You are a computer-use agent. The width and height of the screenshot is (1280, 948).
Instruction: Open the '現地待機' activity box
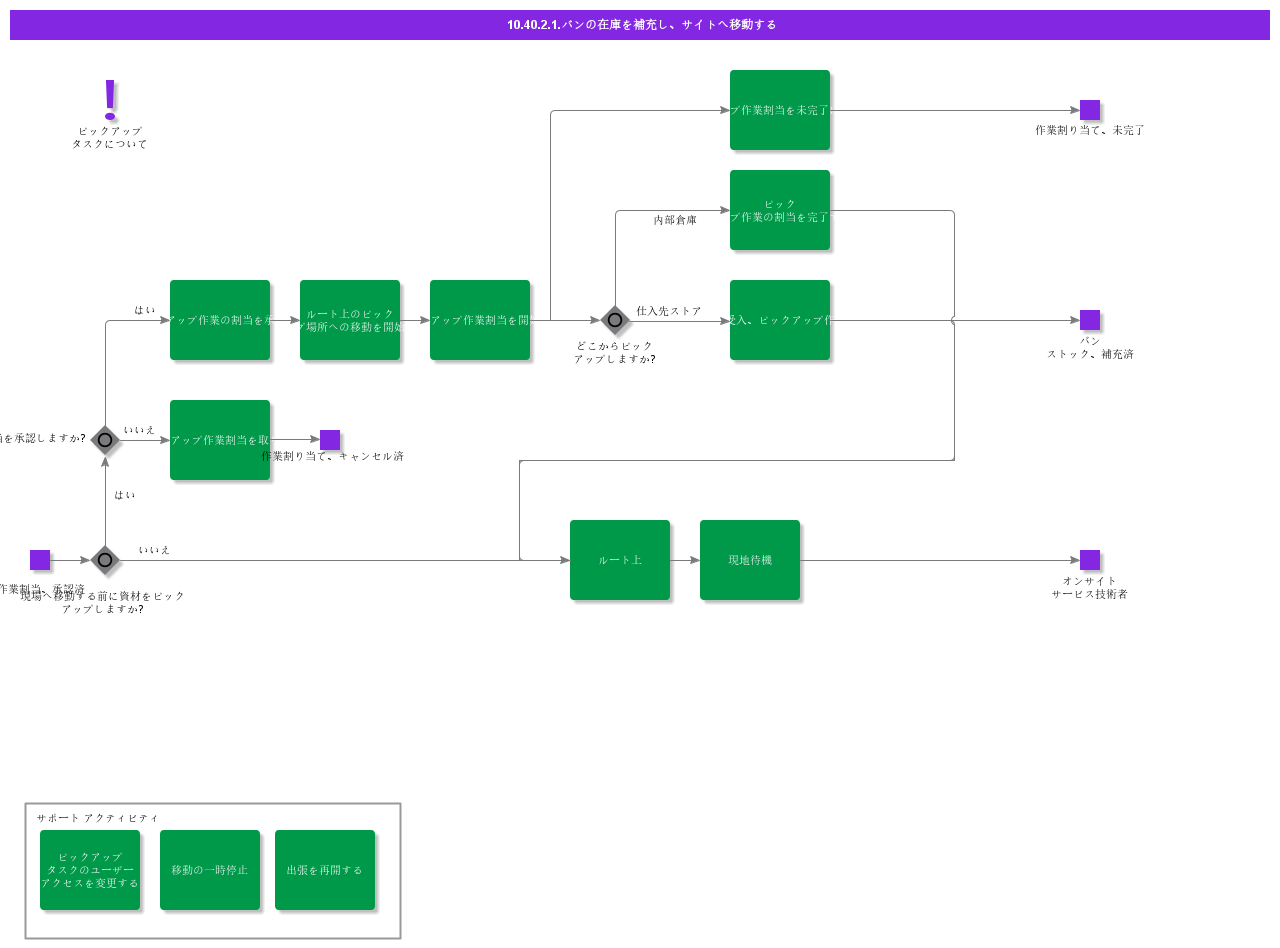(x=750, y=560)
